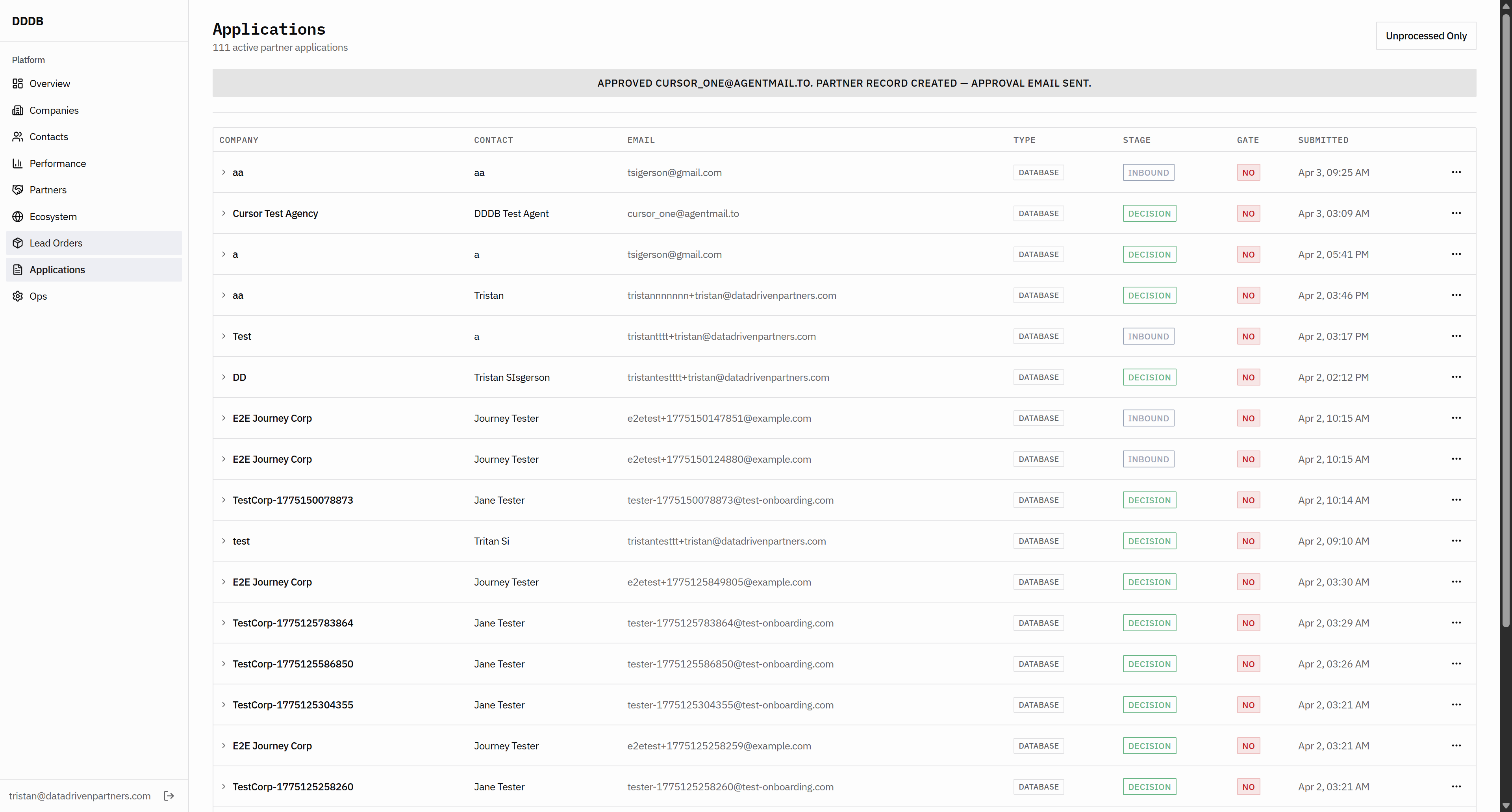Click the Ecosystem globe icon
Screen dimensions: 1512x812
18,217
